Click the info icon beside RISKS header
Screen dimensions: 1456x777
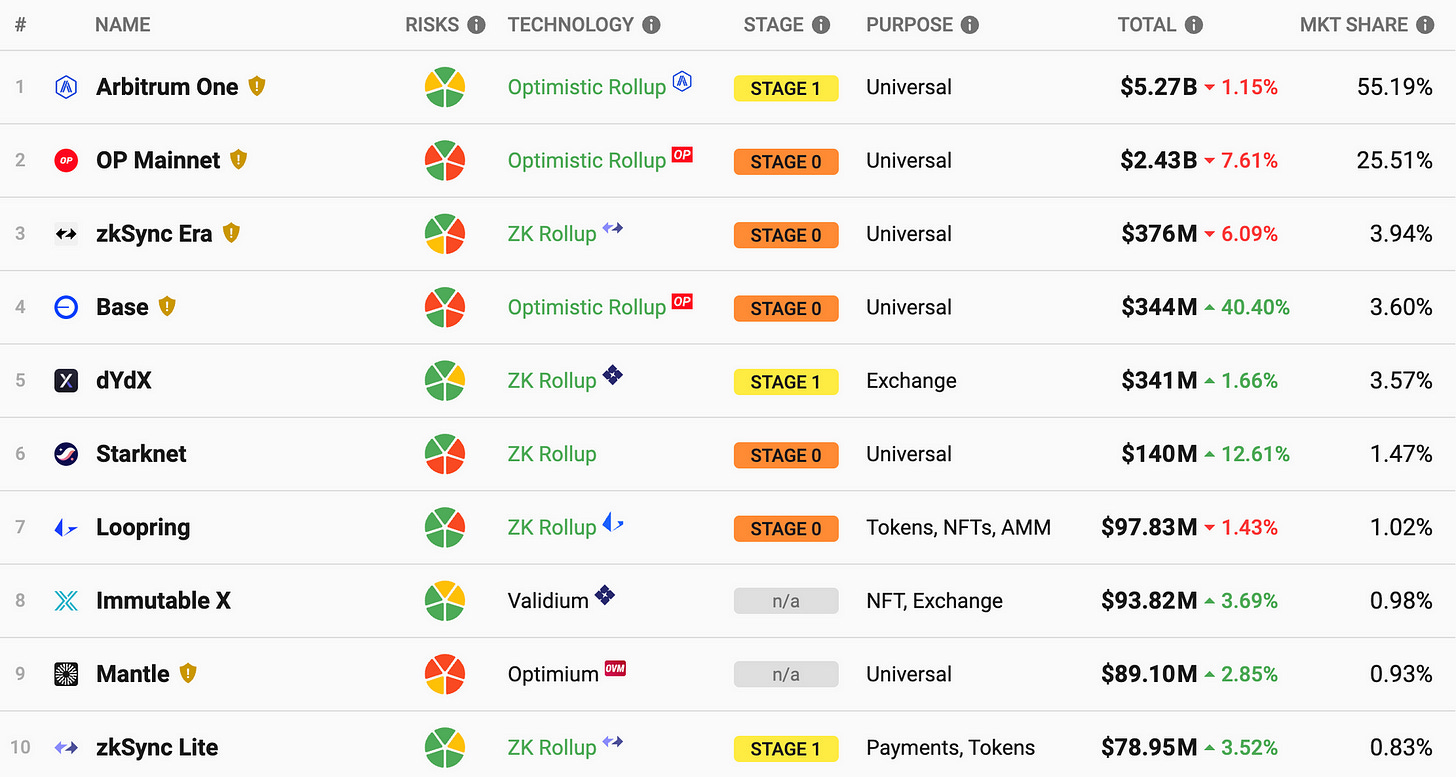click(476, 25)
